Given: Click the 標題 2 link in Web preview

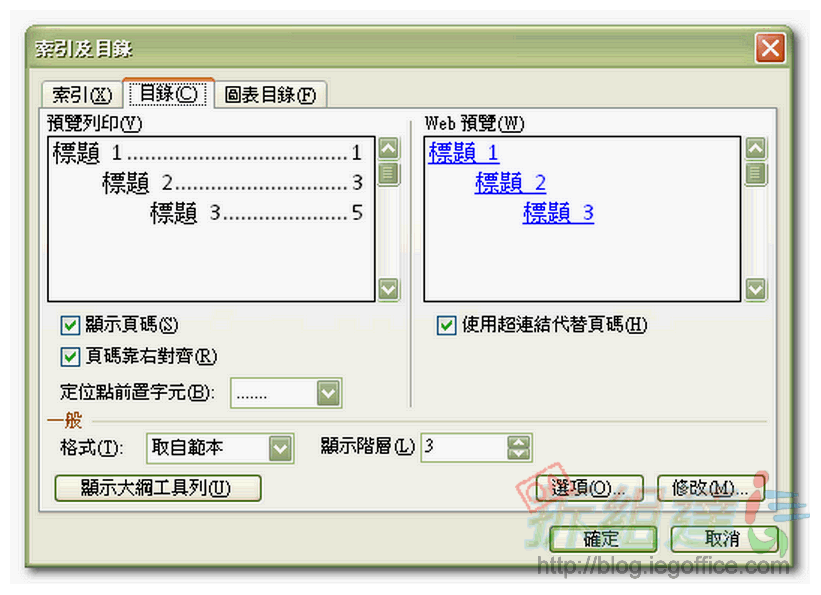Looking at the screenshot, I should (511, 183).
